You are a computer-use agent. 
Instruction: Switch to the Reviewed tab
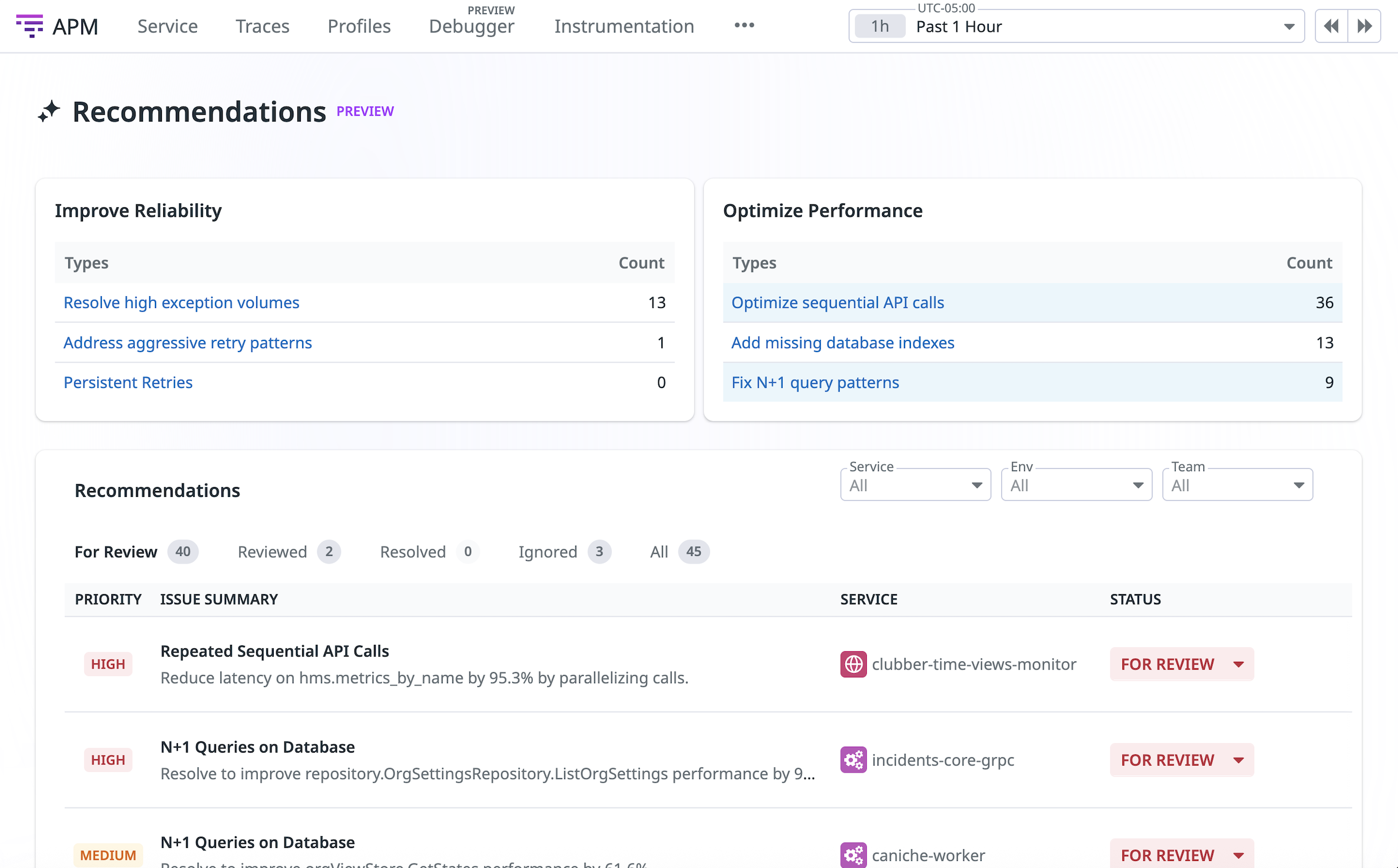coord(272,552)
